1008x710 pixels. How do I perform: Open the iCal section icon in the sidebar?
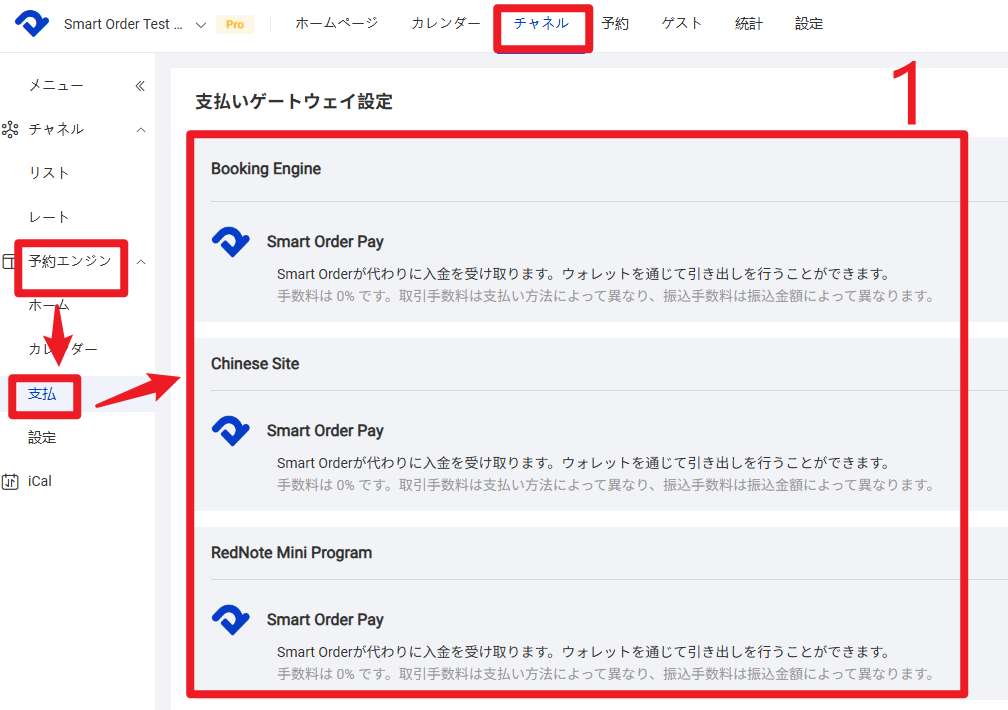(x=10, y=481)
